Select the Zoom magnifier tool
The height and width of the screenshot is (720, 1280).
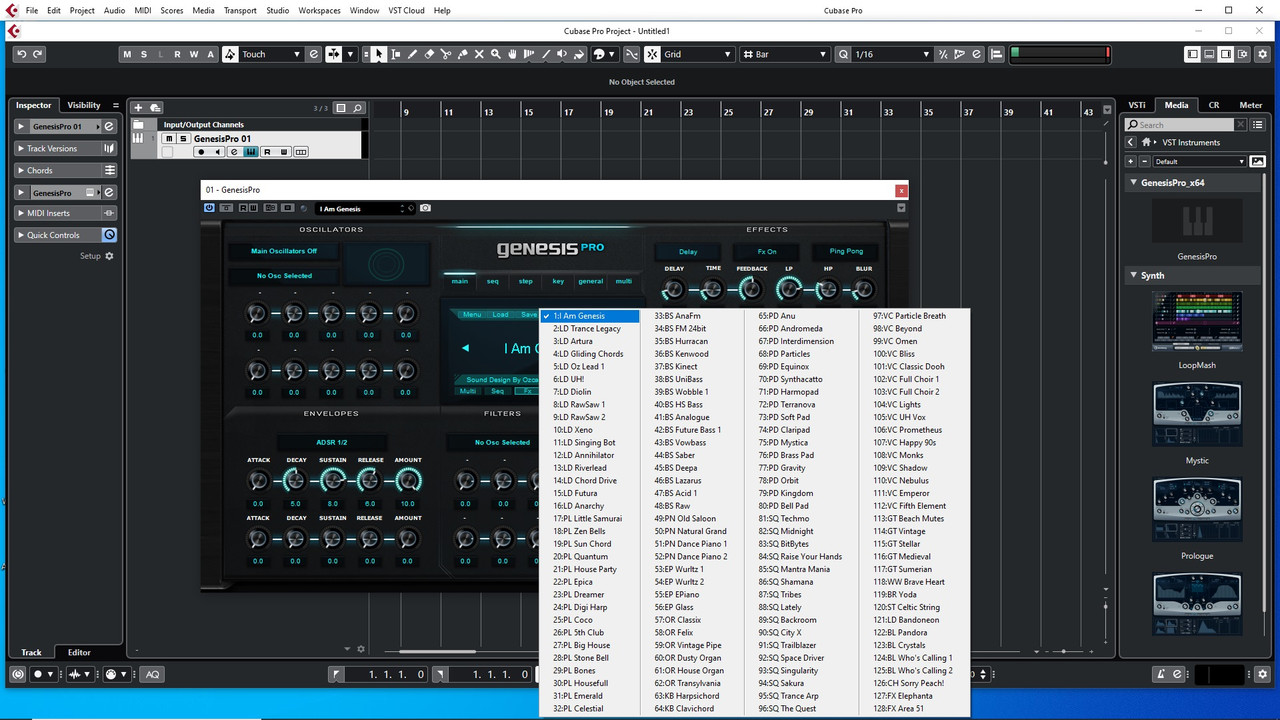click(x=496, y=54)
